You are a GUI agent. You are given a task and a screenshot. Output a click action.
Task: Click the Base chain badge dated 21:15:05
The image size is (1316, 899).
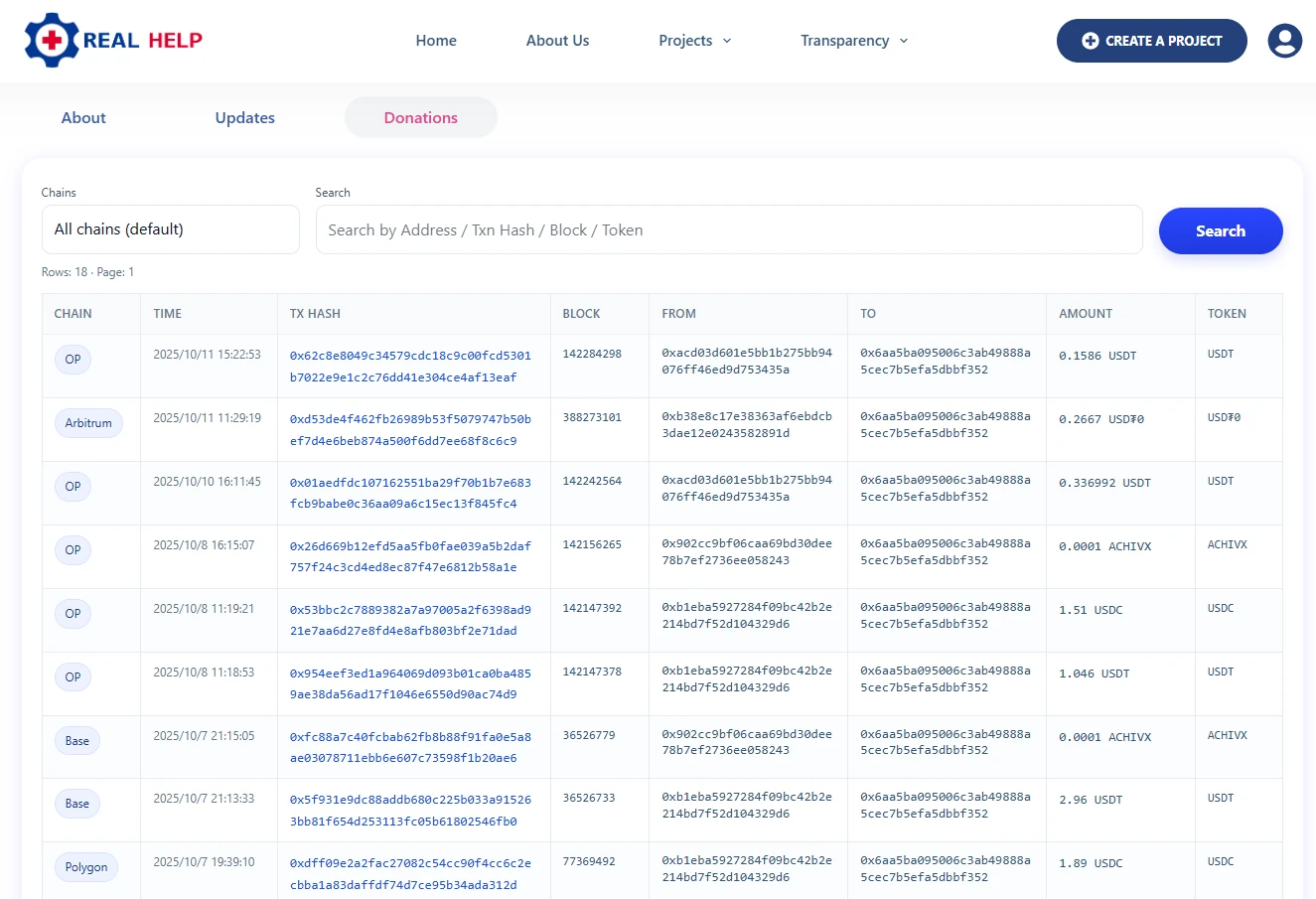tap(76, 741)
